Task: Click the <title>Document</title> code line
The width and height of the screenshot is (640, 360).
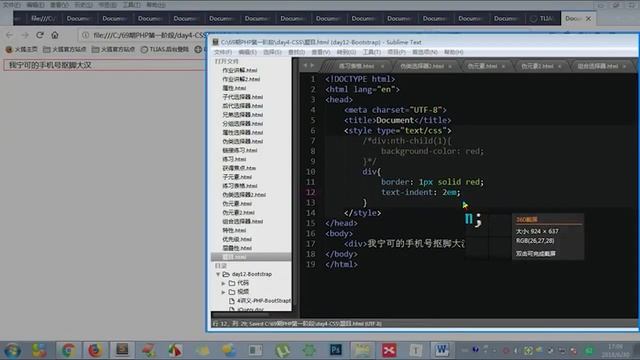Action: pyautogui.click(x=397, y=120)
